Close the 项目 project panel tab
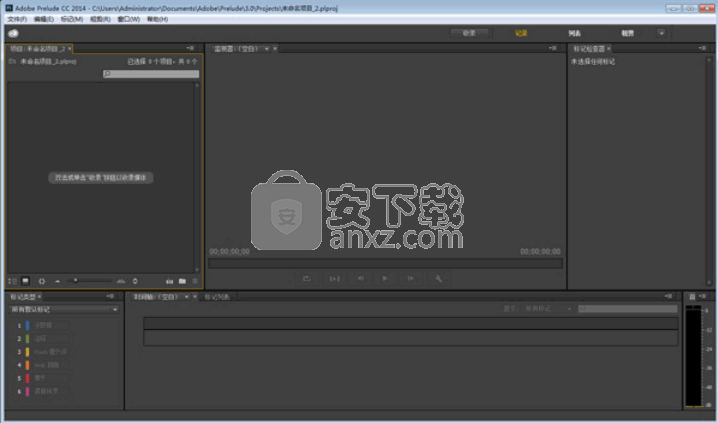The width and height of the screenshot is (718, 423). coord(70,49)
